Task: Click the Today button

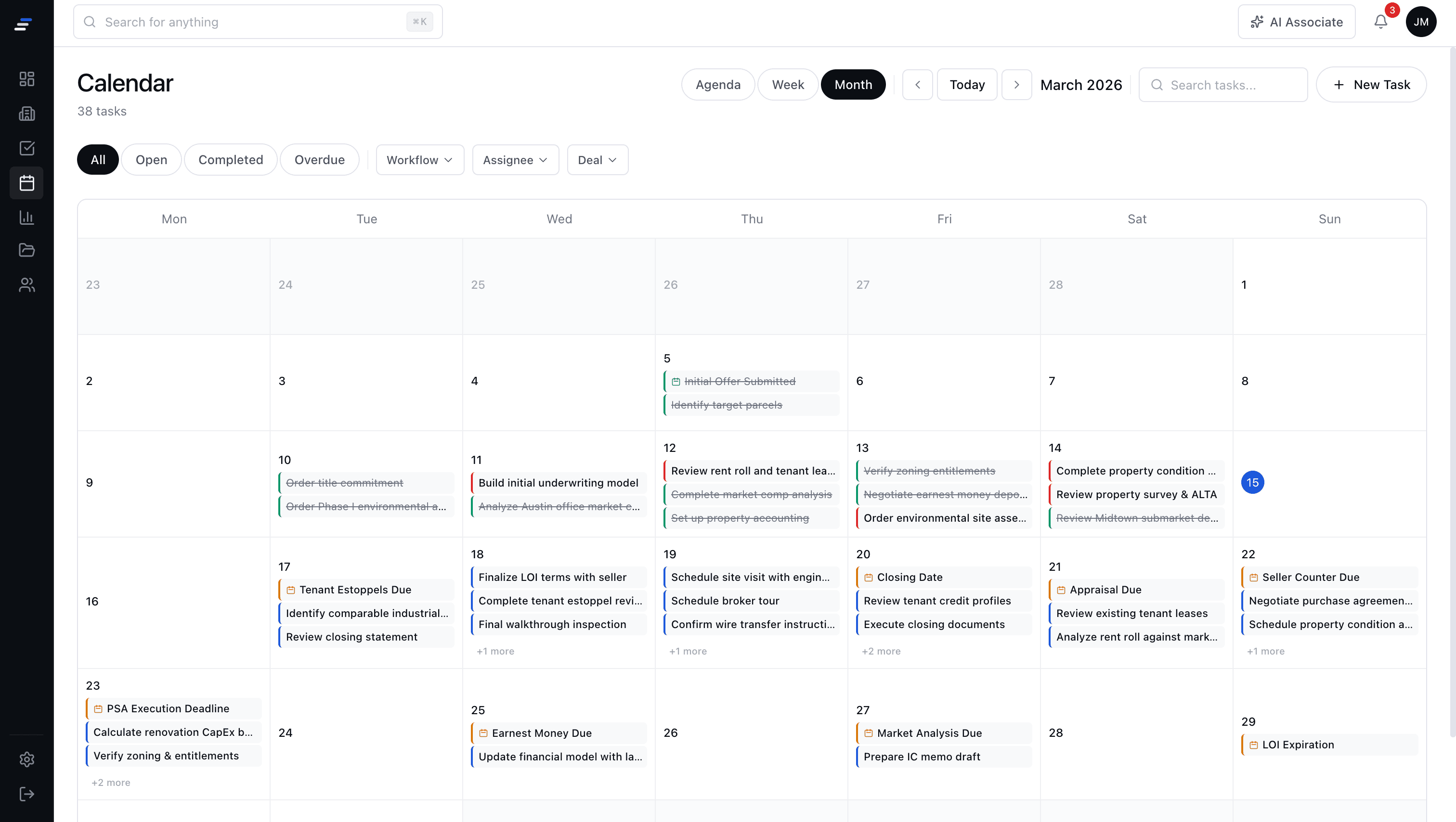Action: click(x=966, y=85)
